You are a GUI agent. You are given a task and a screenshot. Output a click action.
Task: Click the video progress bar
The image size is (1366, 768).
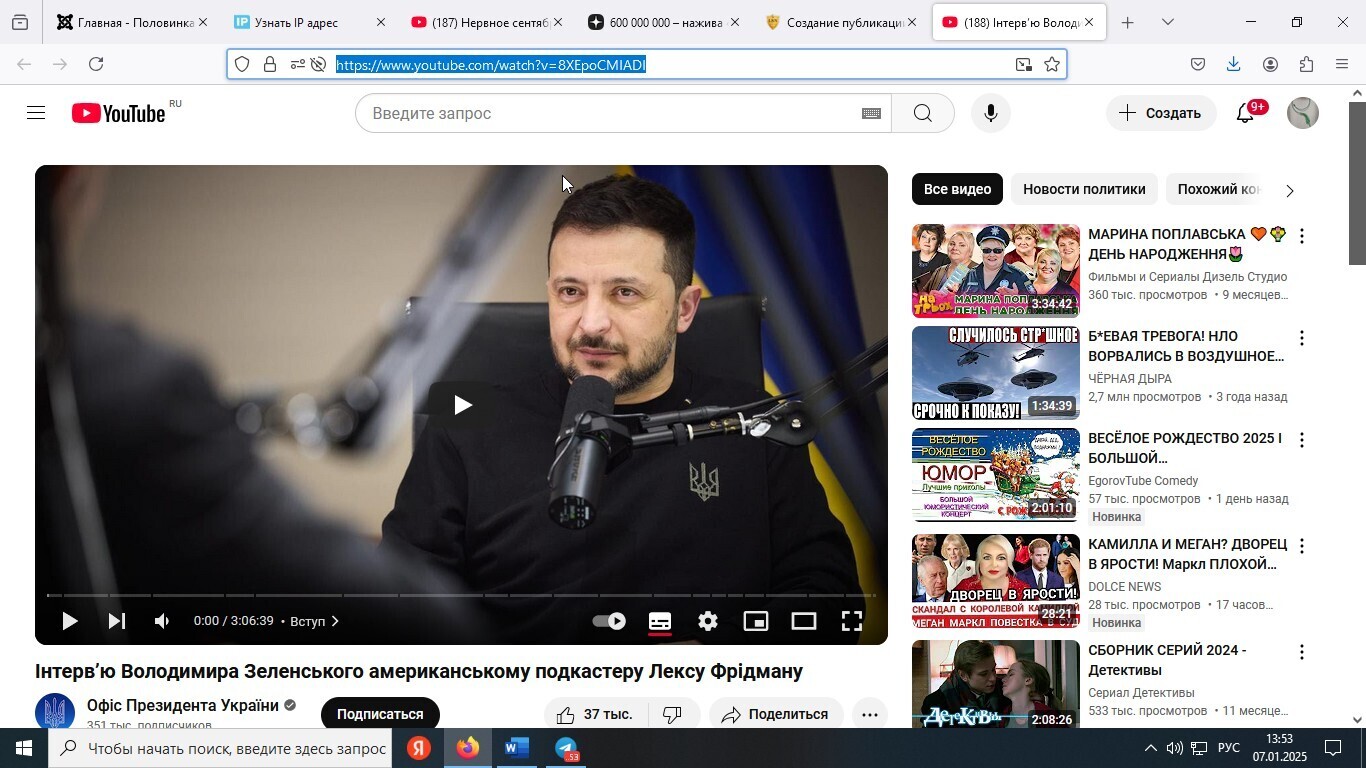coord(460,595)
